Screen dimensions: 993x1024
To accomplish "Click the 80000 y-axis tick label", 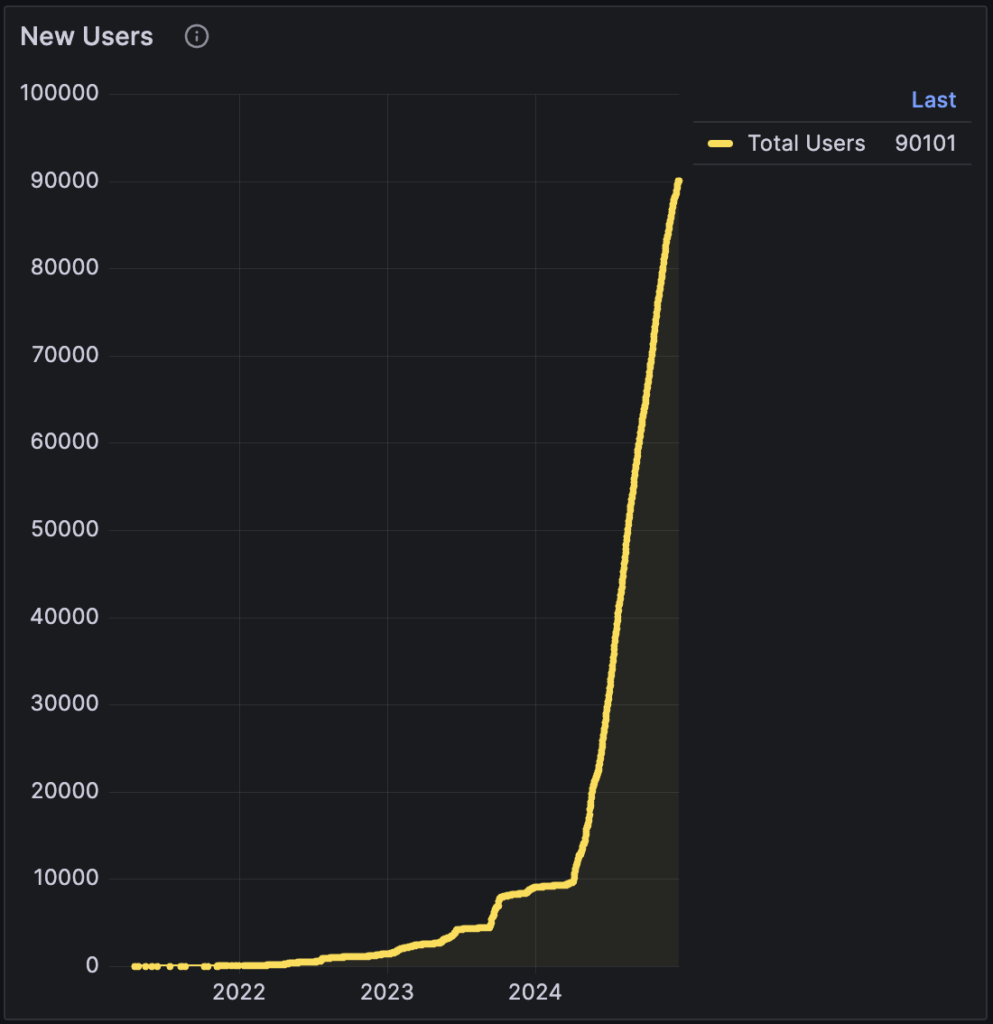I will 63,268.
